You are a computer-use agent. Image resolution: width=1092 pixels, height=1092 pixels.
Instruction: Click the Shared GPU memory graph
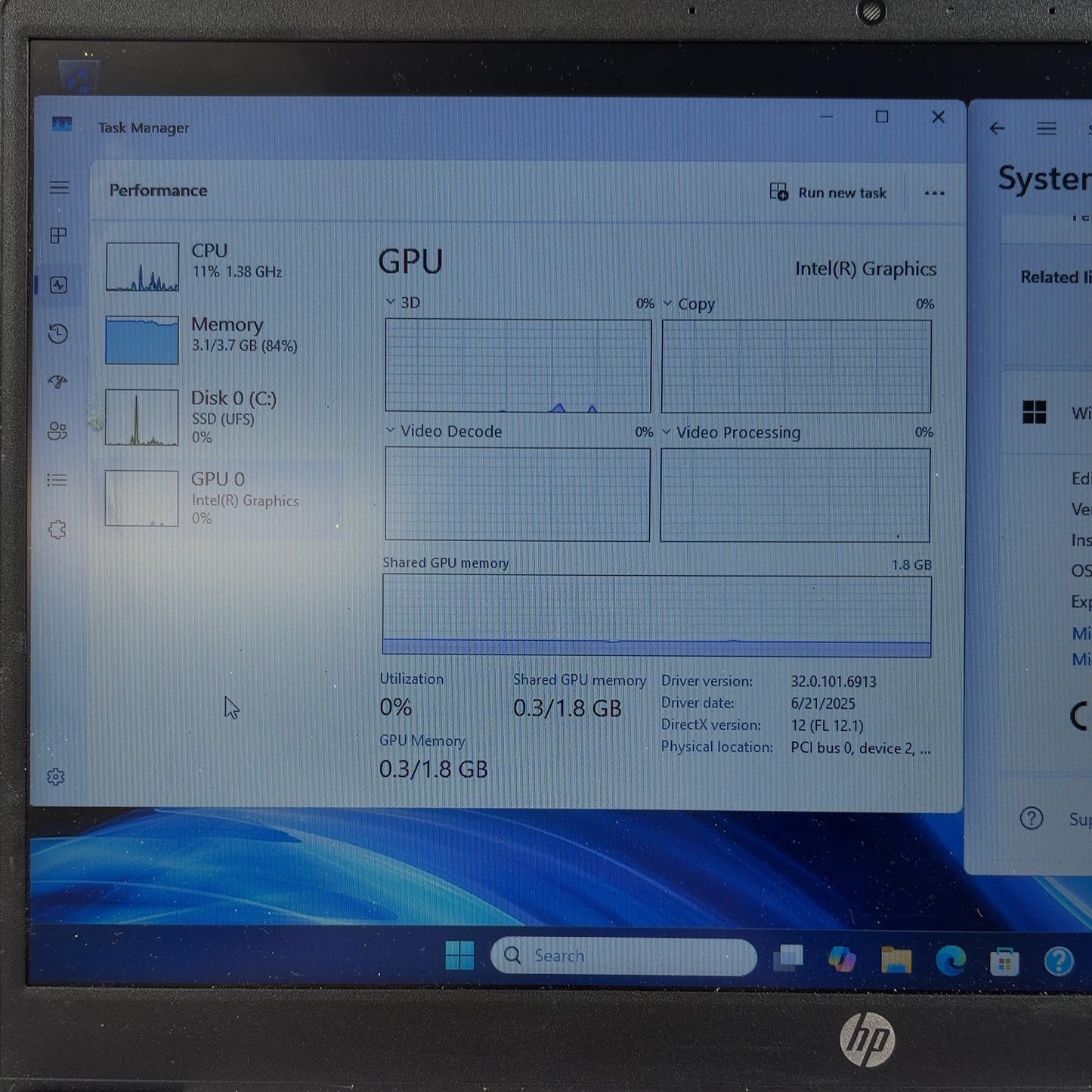pyautogui.click(x=657, y=616)
